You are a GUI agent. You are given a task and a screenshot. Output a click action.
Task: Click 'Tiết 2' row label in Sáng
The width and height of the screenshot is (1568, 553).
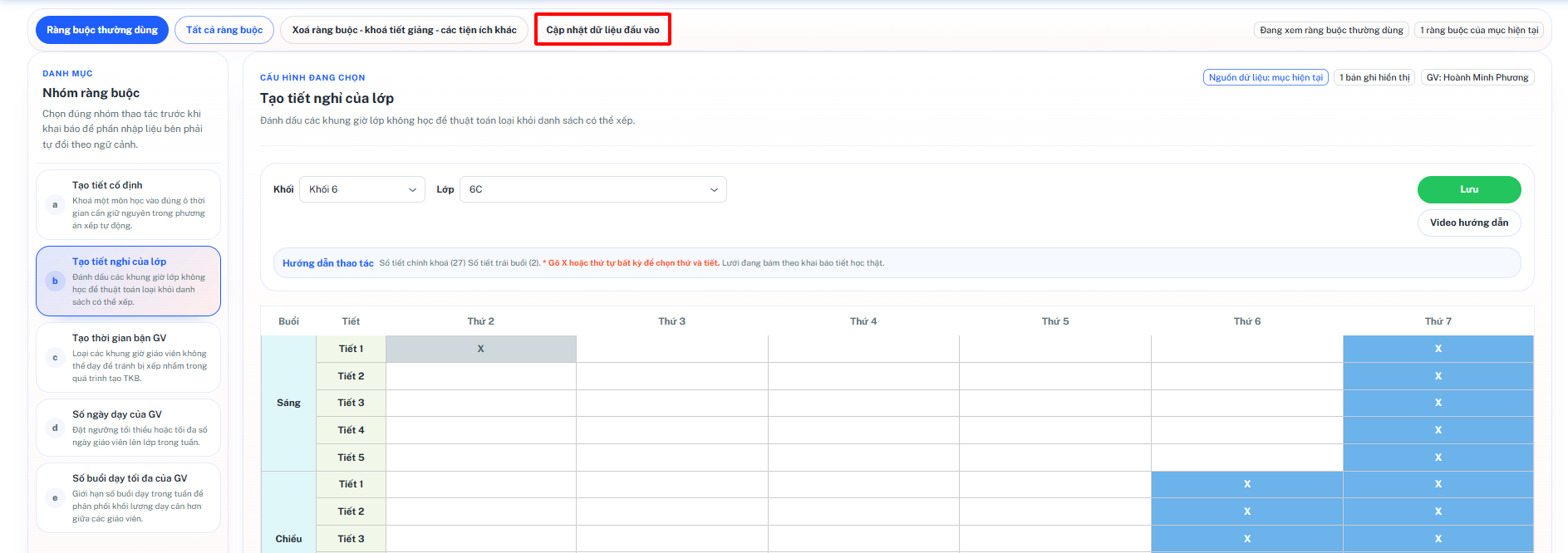351,376
